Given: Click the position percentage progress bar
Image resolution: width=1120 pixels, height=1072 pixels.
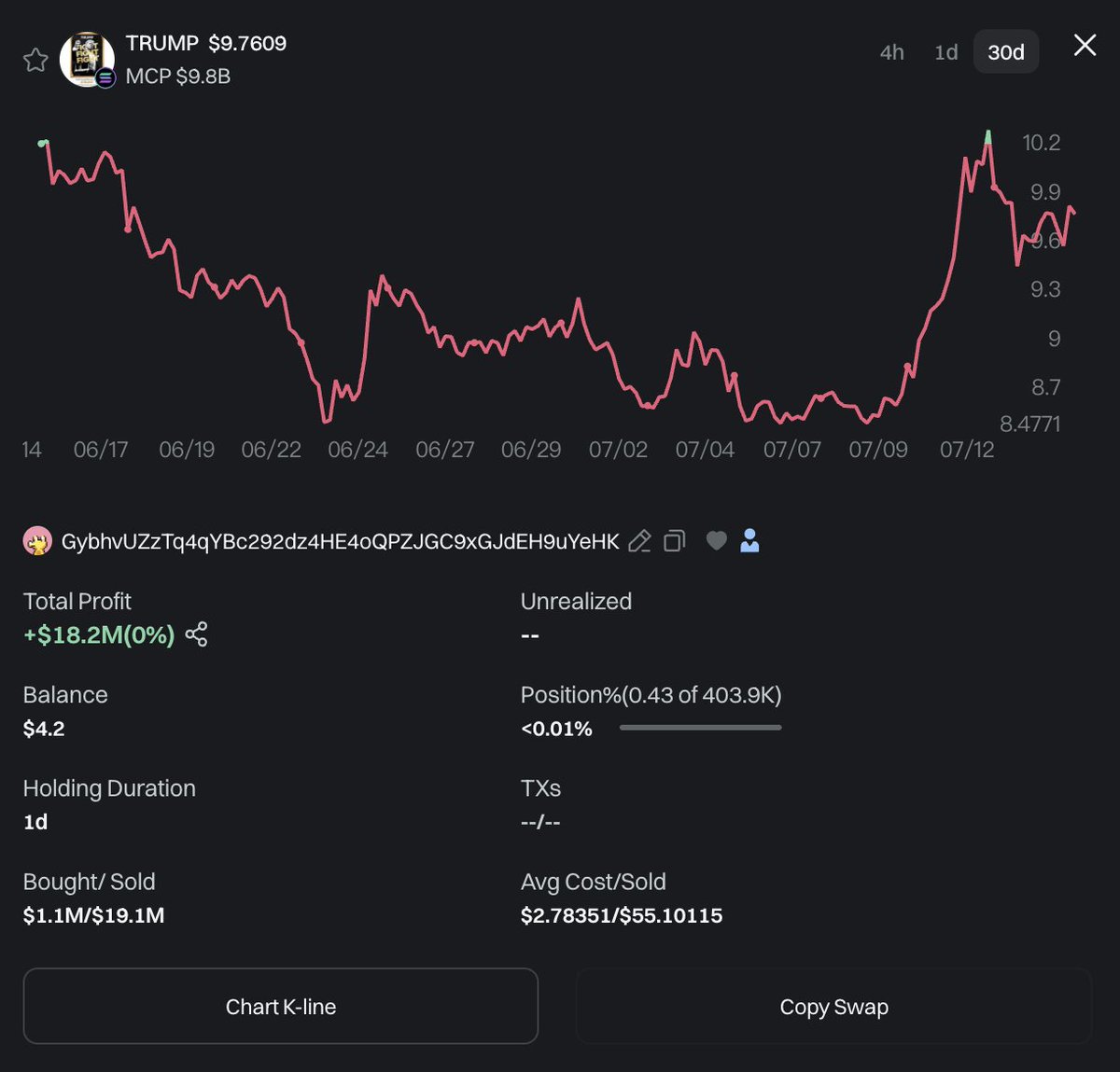Looking at the screenshot, I should pyautogui.click(x=700, y=728).
